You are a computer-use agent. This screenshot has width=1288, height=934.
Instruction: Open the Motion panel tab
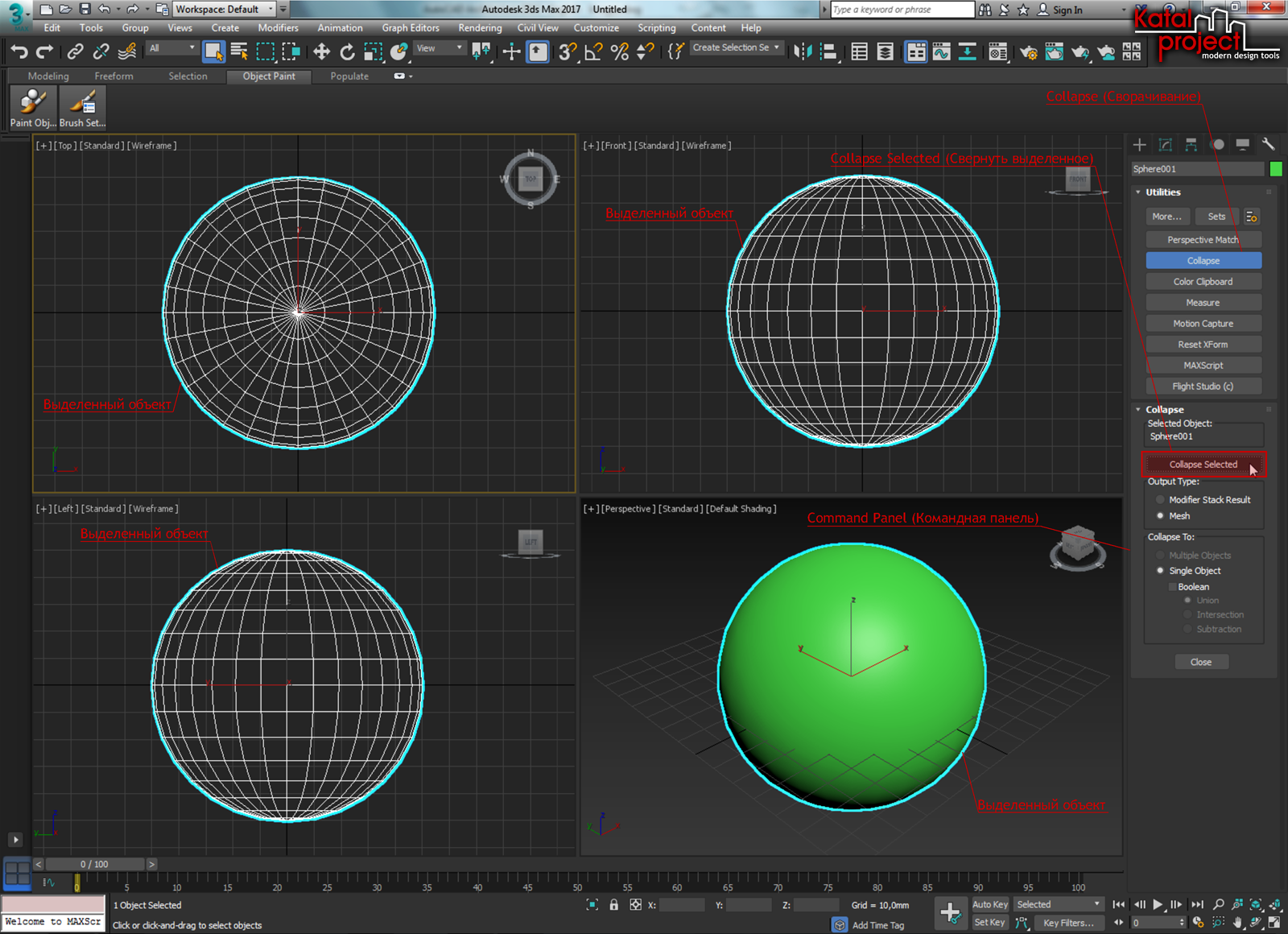point(1217,144)
